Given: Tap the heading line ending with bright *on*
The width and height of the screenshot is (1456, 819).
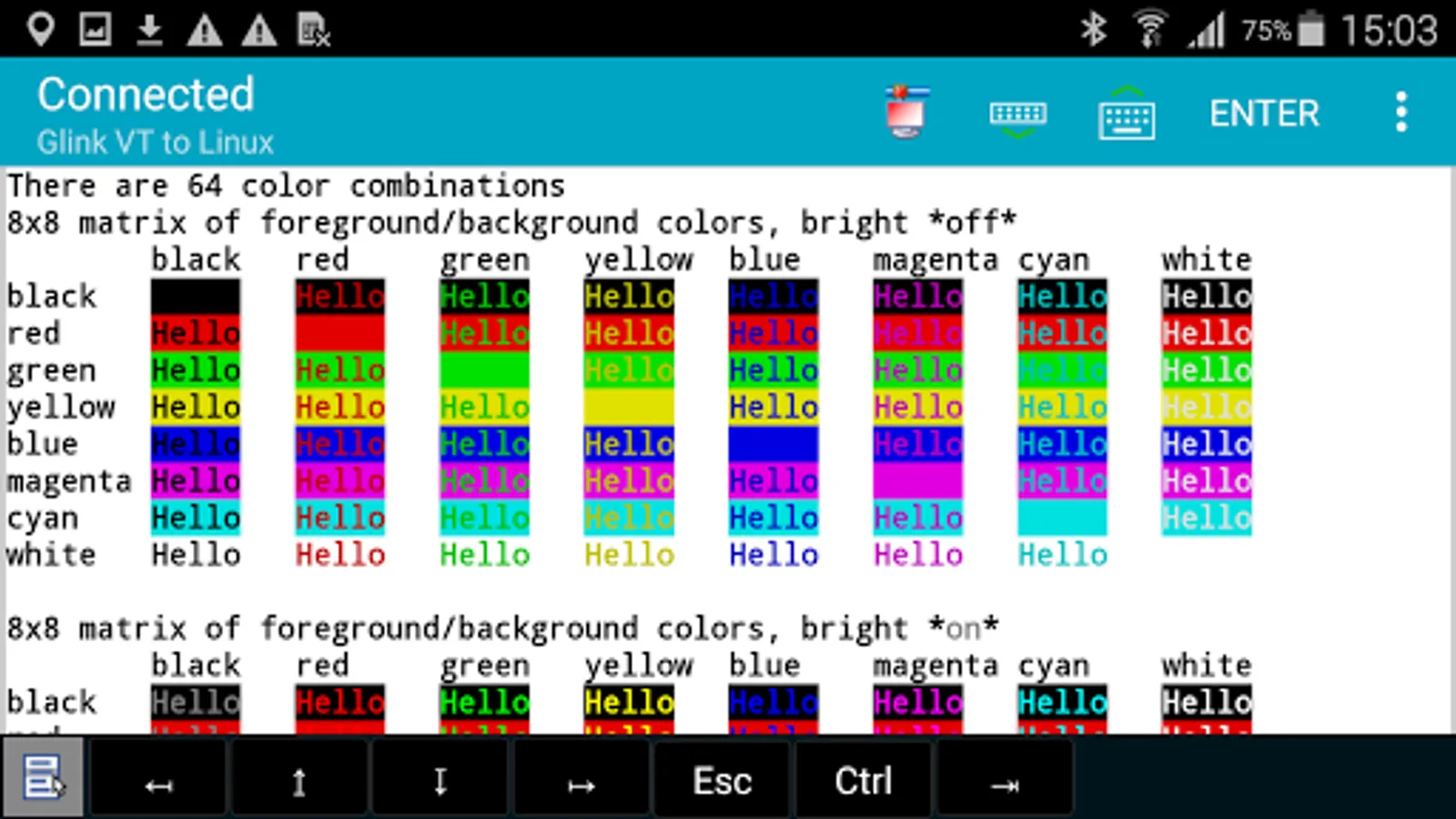Looking at the screenshot, I should (502, 628).
